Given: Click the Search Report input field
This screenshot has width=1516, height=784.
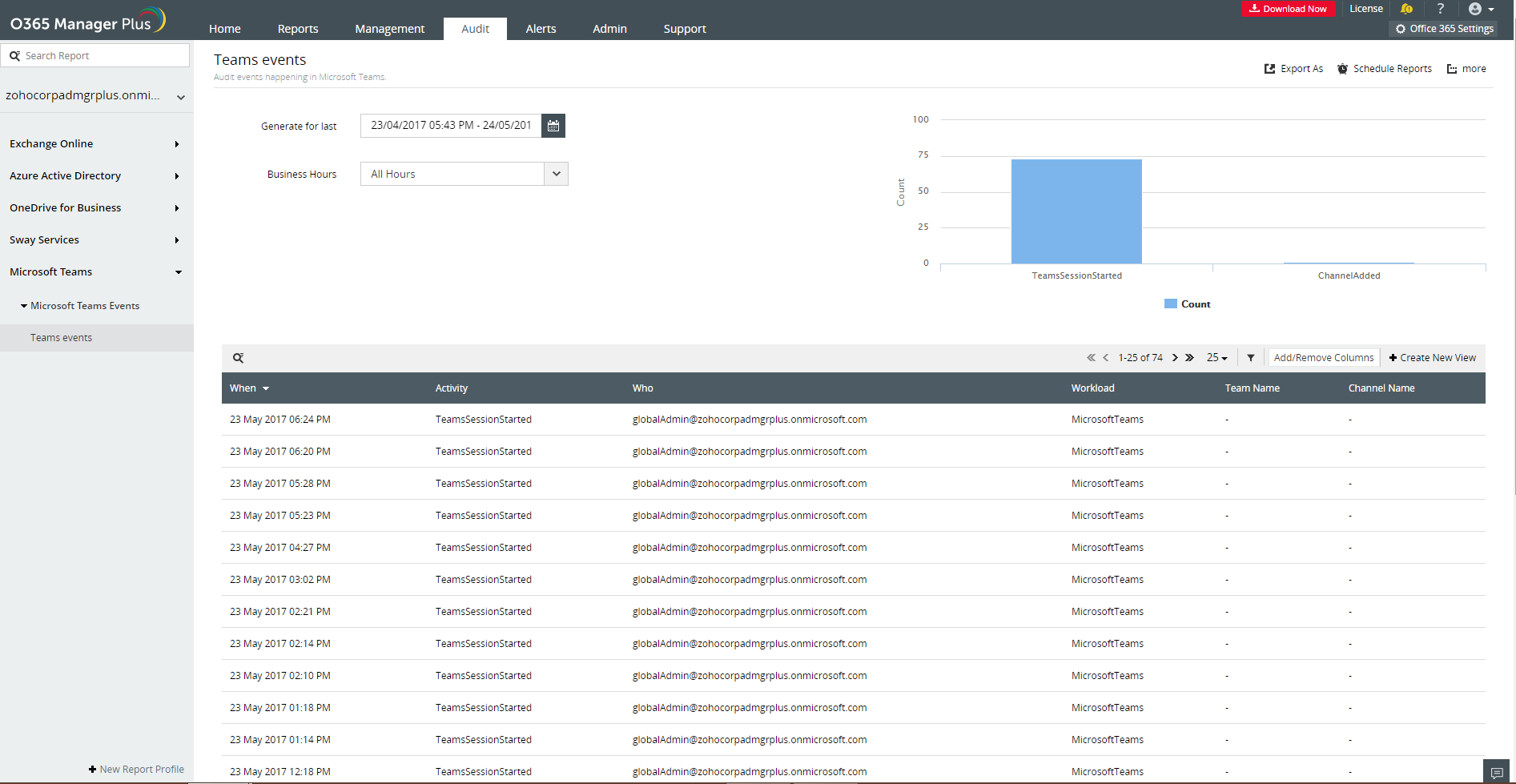Looking at the screenshot, I should click(95, 55).
